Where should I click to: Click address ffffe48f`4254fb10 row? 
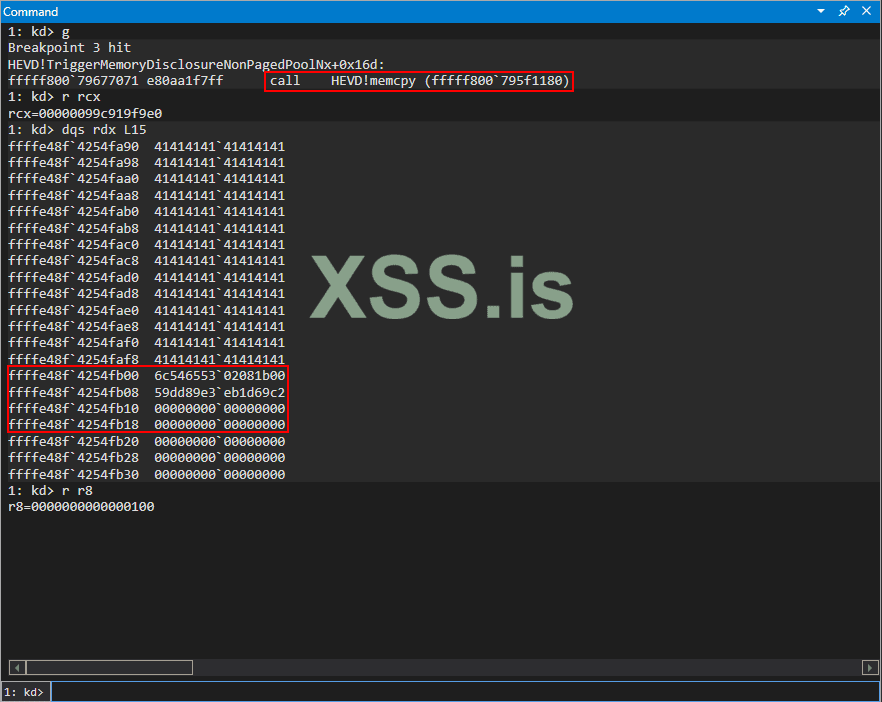point(146,408)
